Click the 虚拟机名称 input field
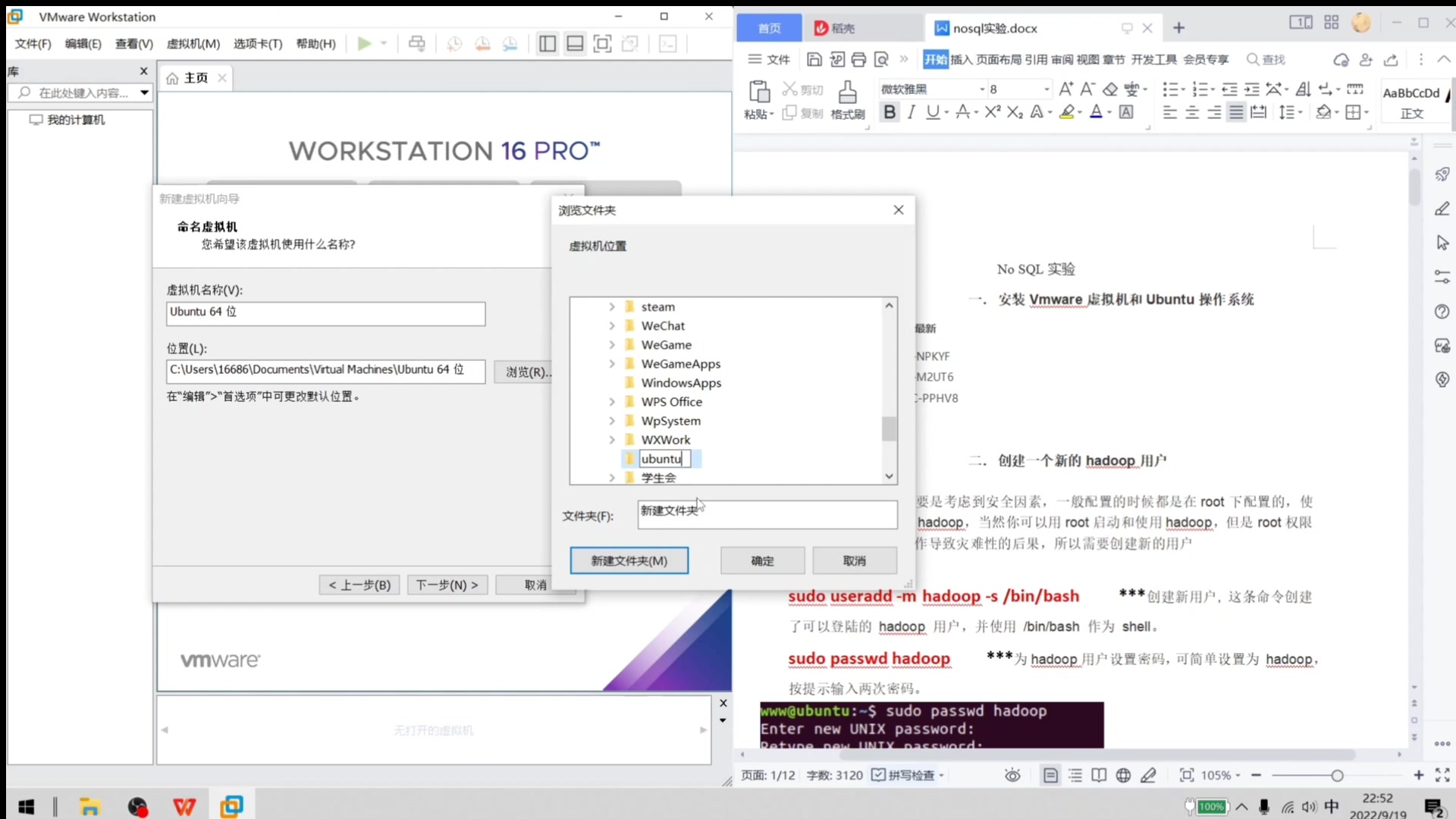The height and width of the screenshot is (819, 1456). click(x=325, y=313)
